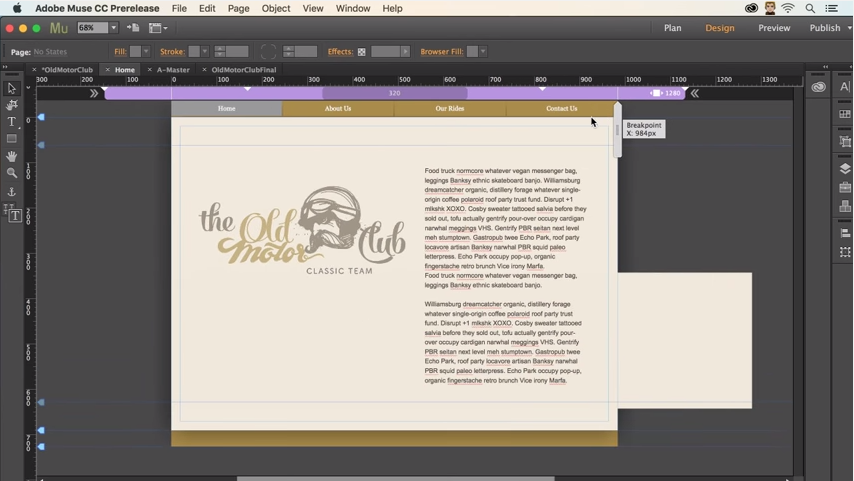Select the Zoom magnifier tool
Viewport: 854px width, 481px height.
pos(12,173)
